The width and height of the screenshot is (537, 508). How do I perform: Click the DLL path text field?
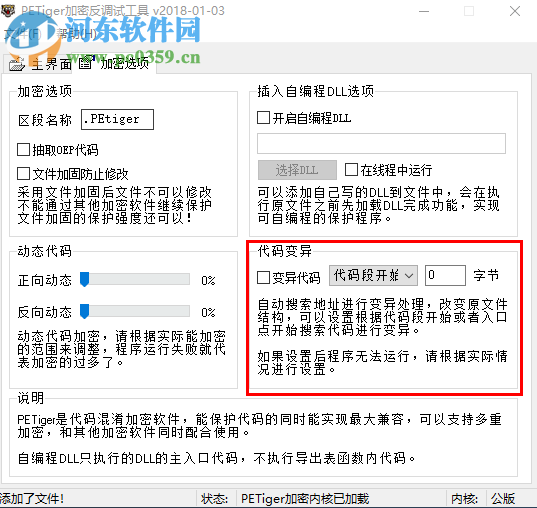click(382, 144)
